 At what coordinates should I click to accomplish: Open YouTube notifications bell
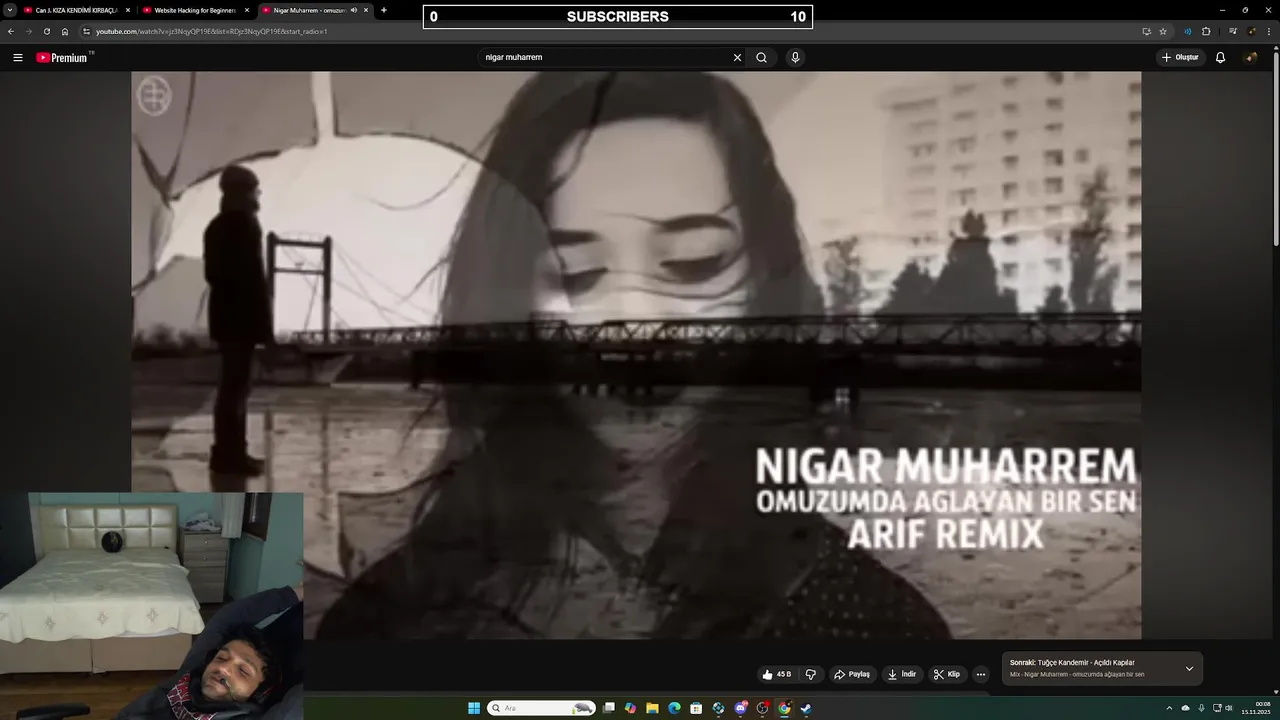pos(1220,58)
